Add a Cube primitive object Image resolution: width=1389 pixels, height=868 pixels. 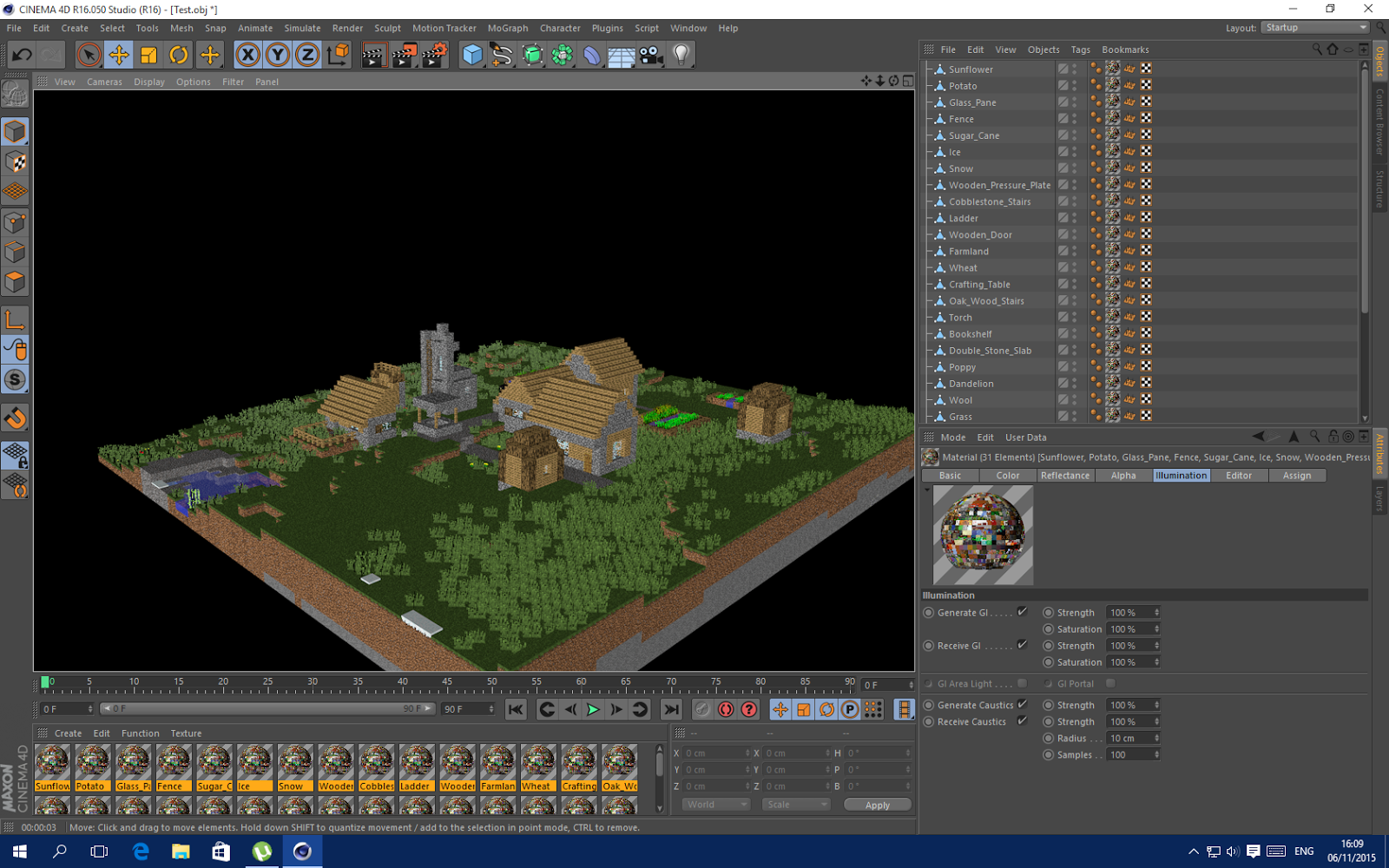point(472,55)
